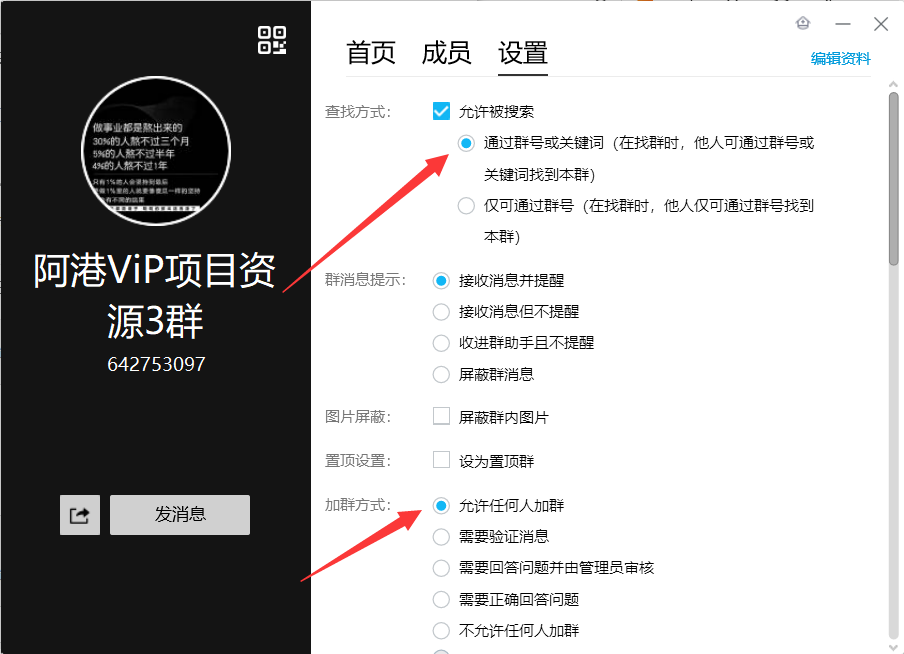Switch to the 首页 tab
This screenshot has width=904, height=654.
[370, 54]
